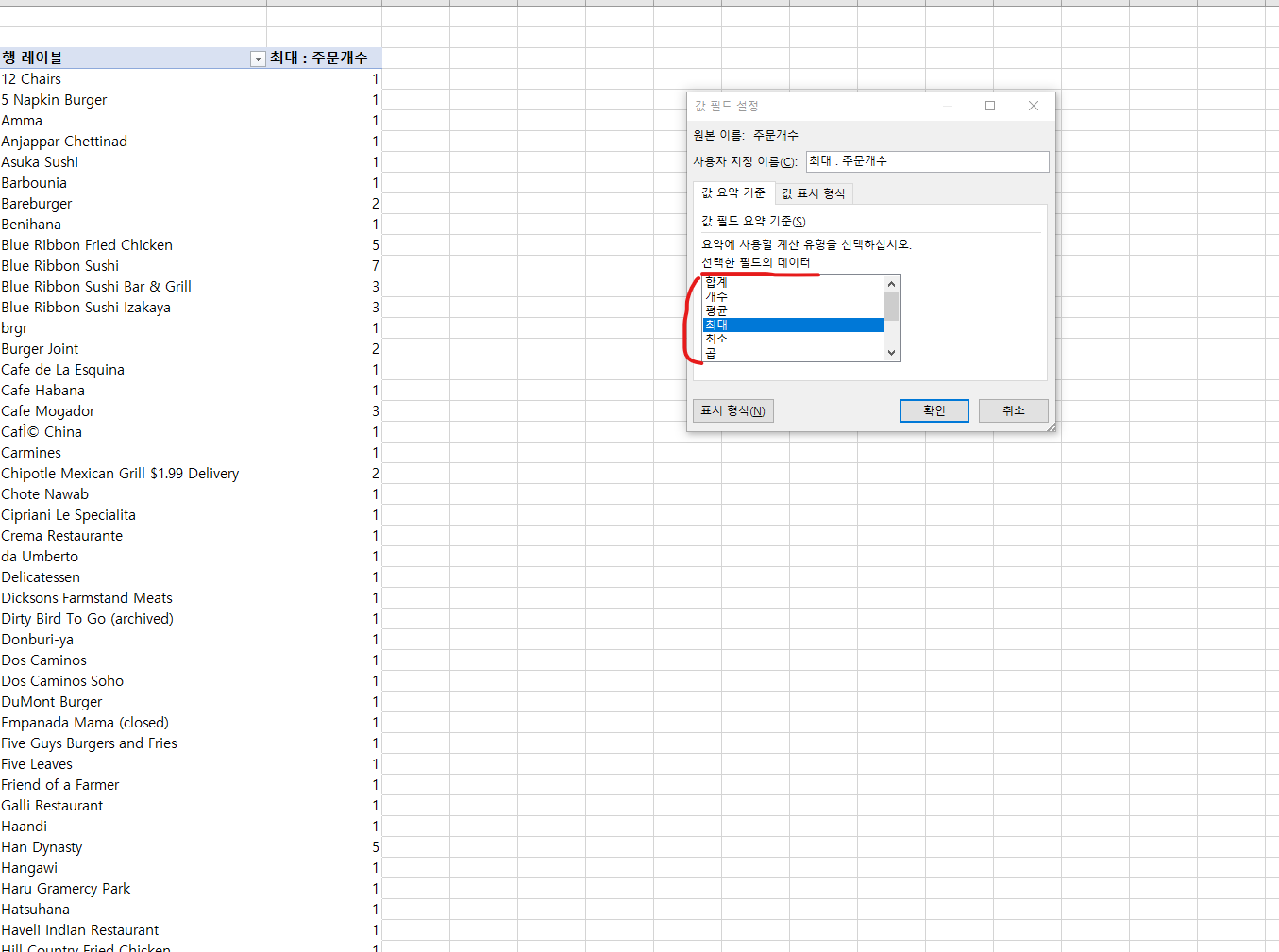Click the Dos Caminos Soho cell
The width and height of the screenshot is (1279, 952).
coord(133,681)
